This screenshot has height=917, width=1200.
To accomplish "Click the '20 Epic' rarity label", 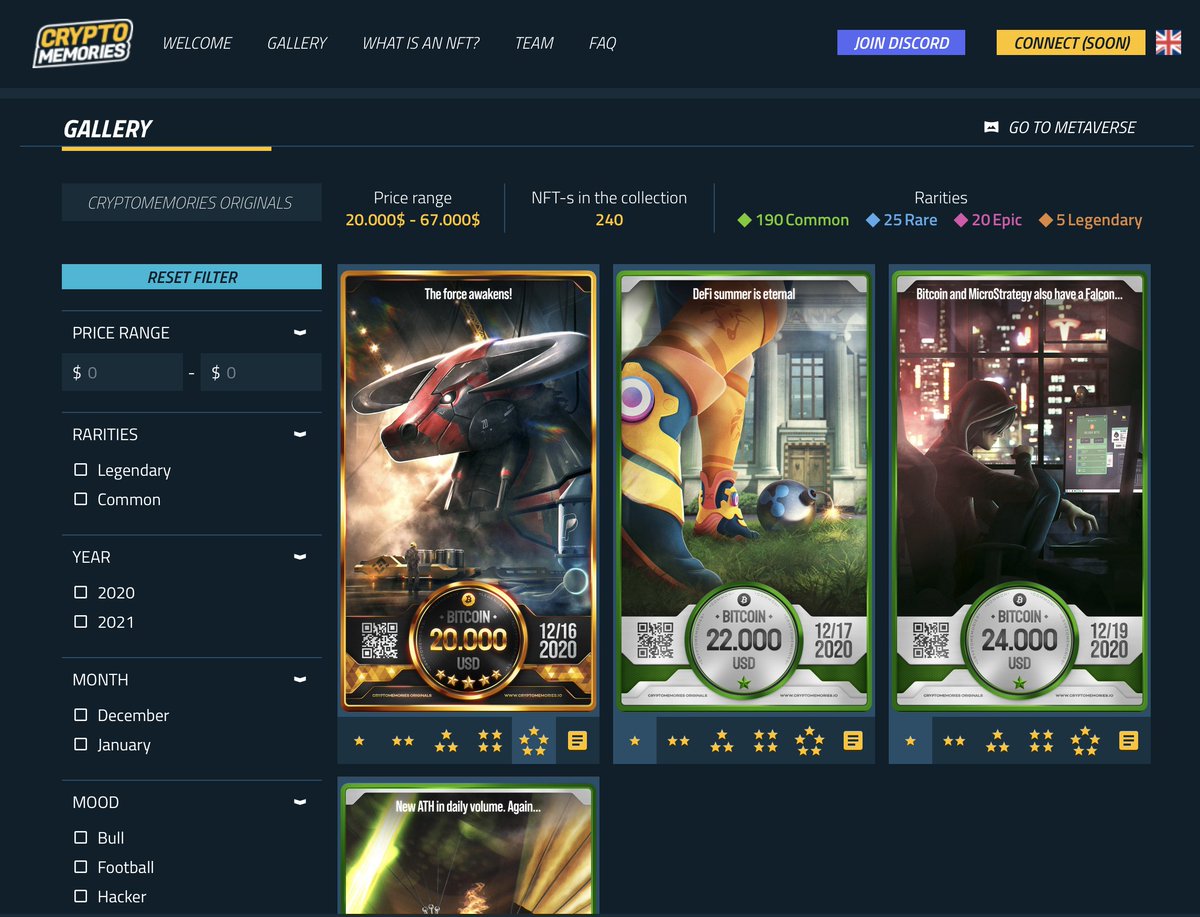I will 987,220.
